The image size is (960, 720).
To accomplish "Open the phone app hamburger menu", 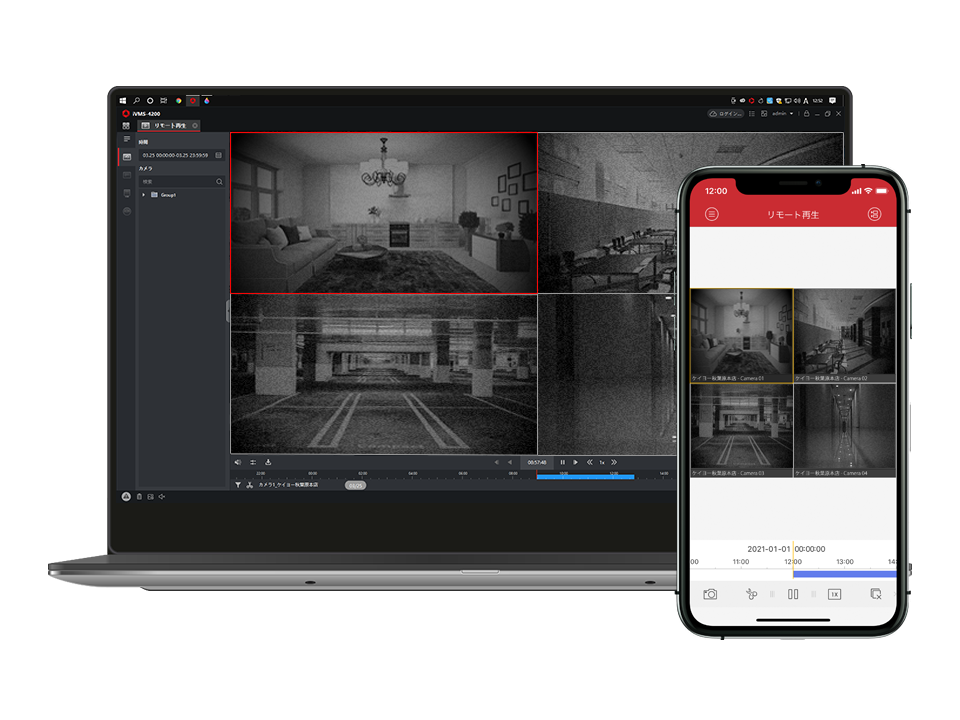I will [x=711, y=214].
